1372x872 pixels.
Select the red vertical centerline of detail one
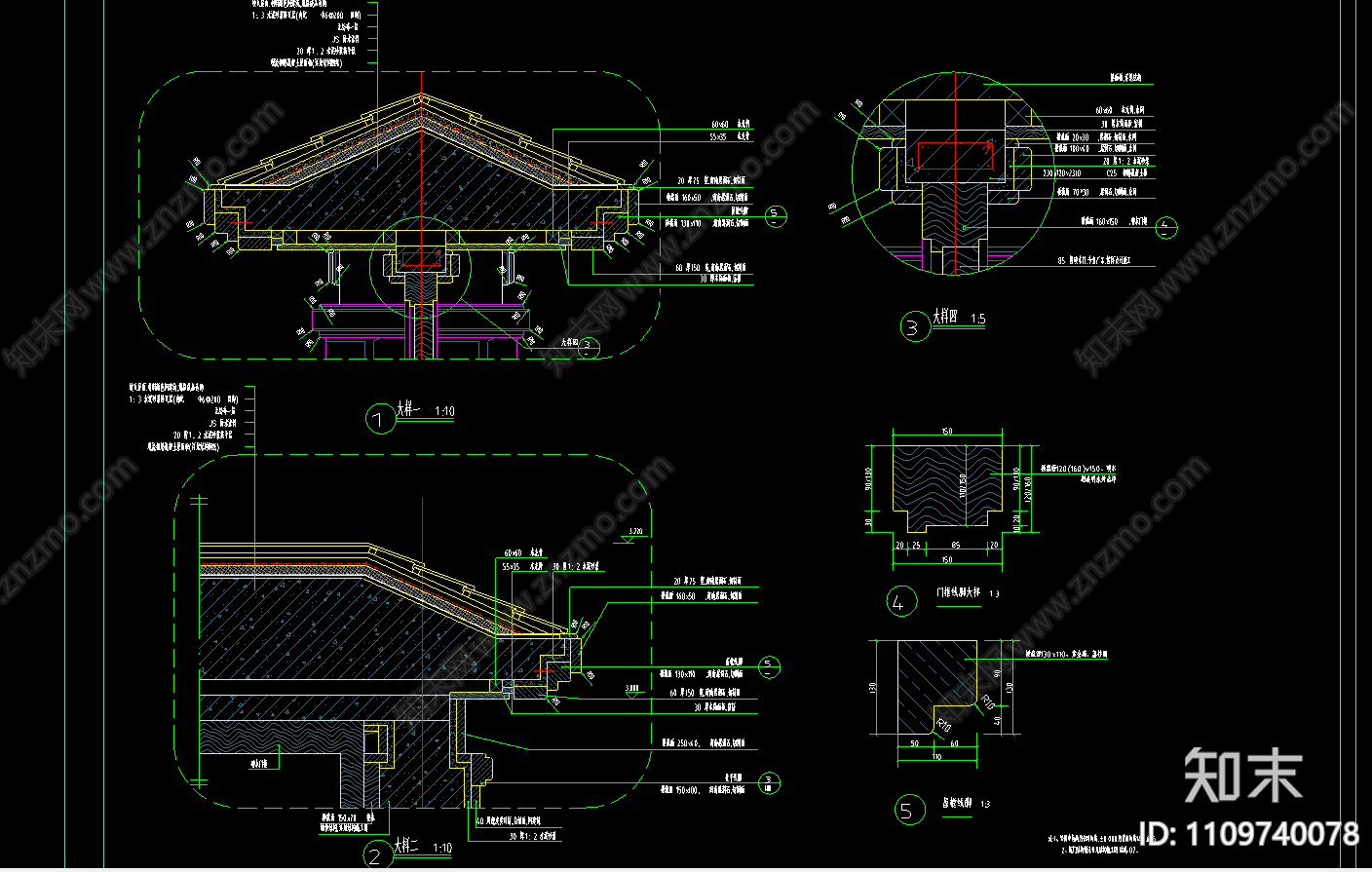pyautogui.click(x=421, y=214)
